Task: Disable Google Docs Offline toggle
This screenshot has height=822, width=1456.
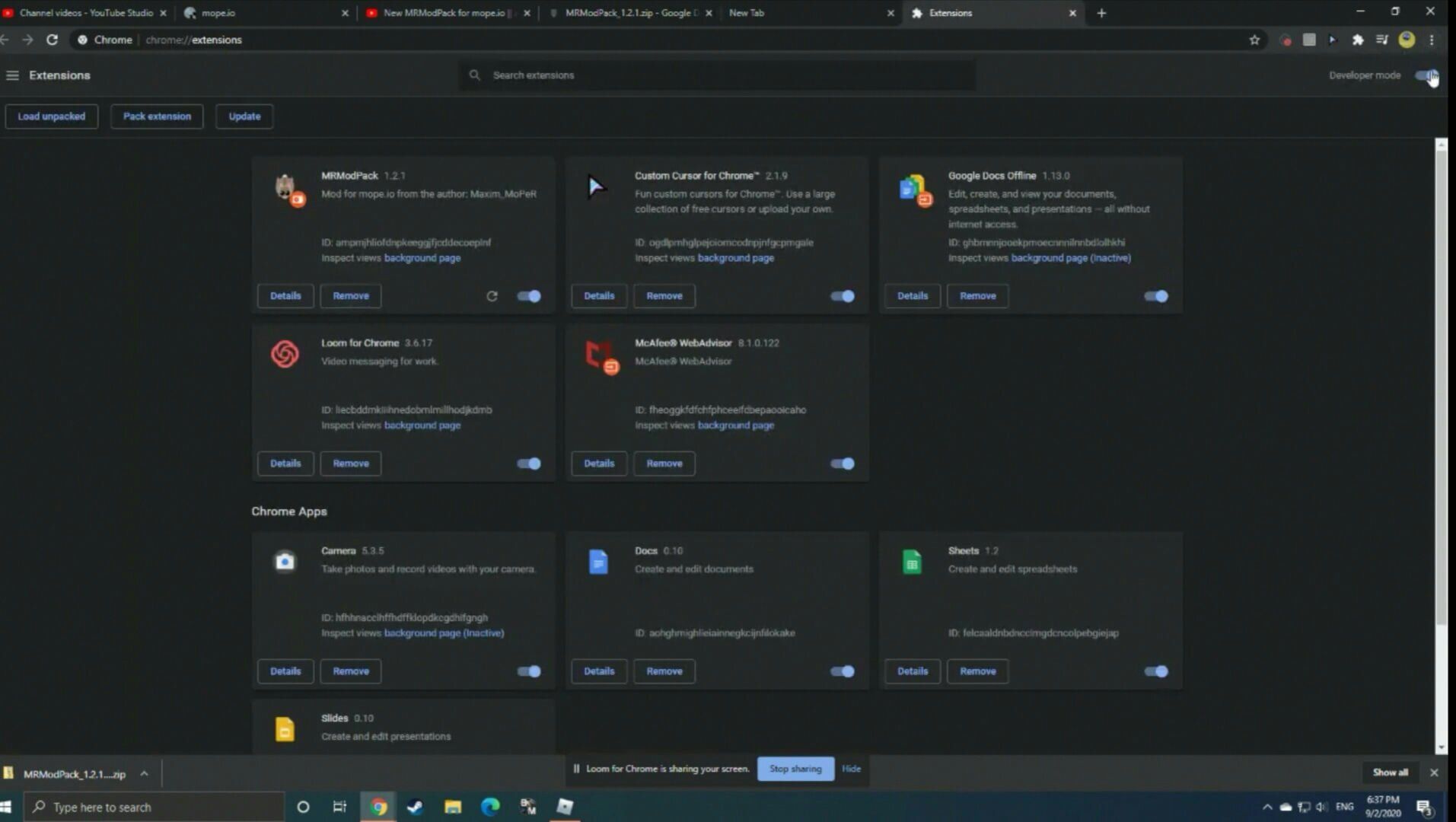Action: coord(1156,296)
